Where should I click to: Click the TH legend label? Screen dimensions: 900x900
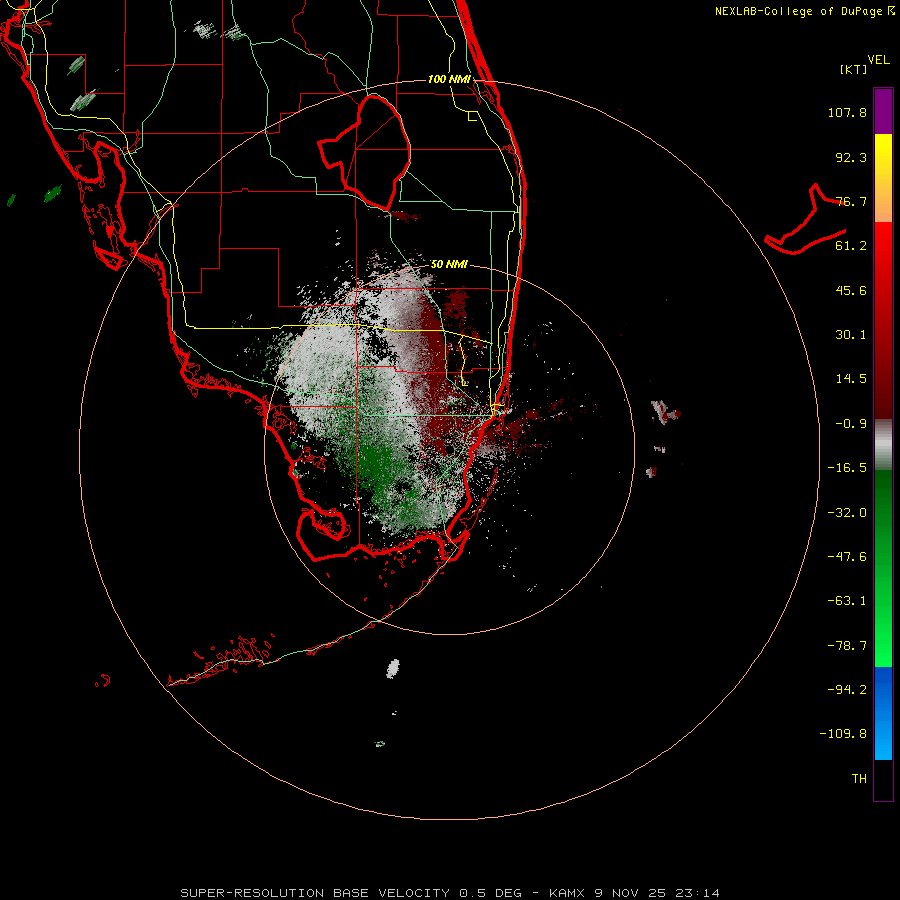coord(859,779)
